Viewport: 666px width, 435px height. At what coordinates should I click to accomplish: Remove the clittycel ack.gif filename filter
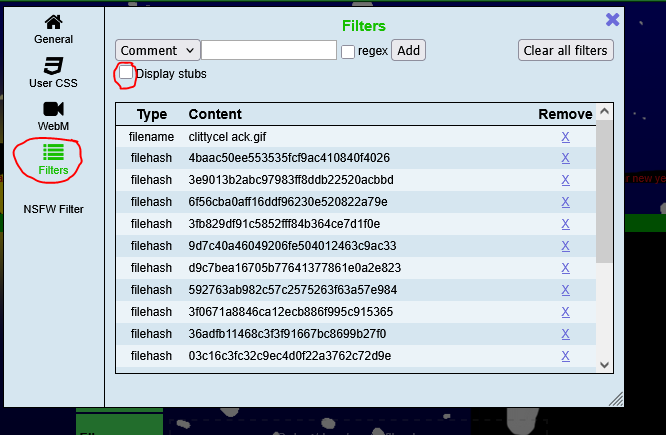pos(565,136)
